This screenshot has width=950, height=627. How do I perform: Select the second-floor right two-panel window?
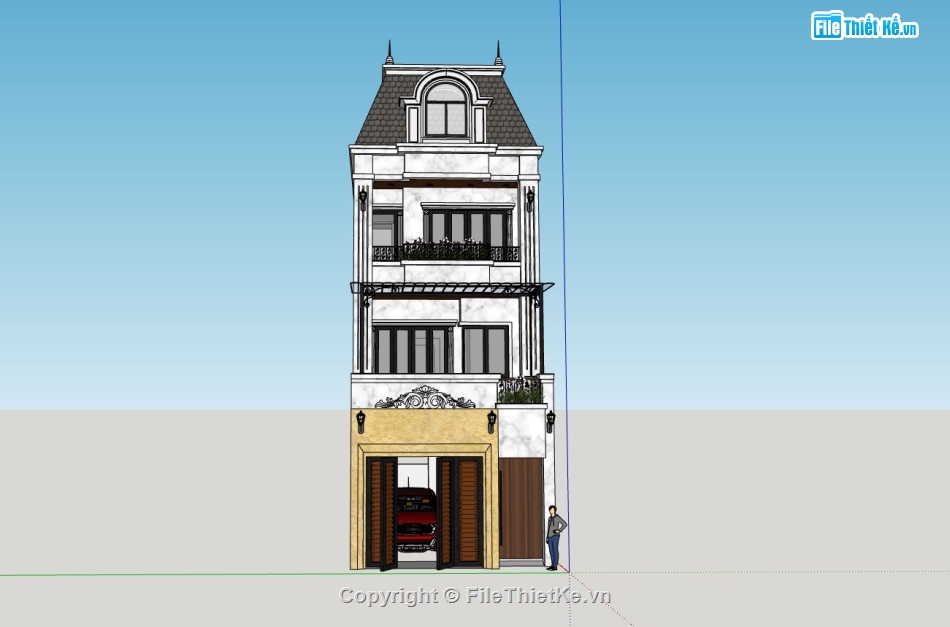(485, 350)
